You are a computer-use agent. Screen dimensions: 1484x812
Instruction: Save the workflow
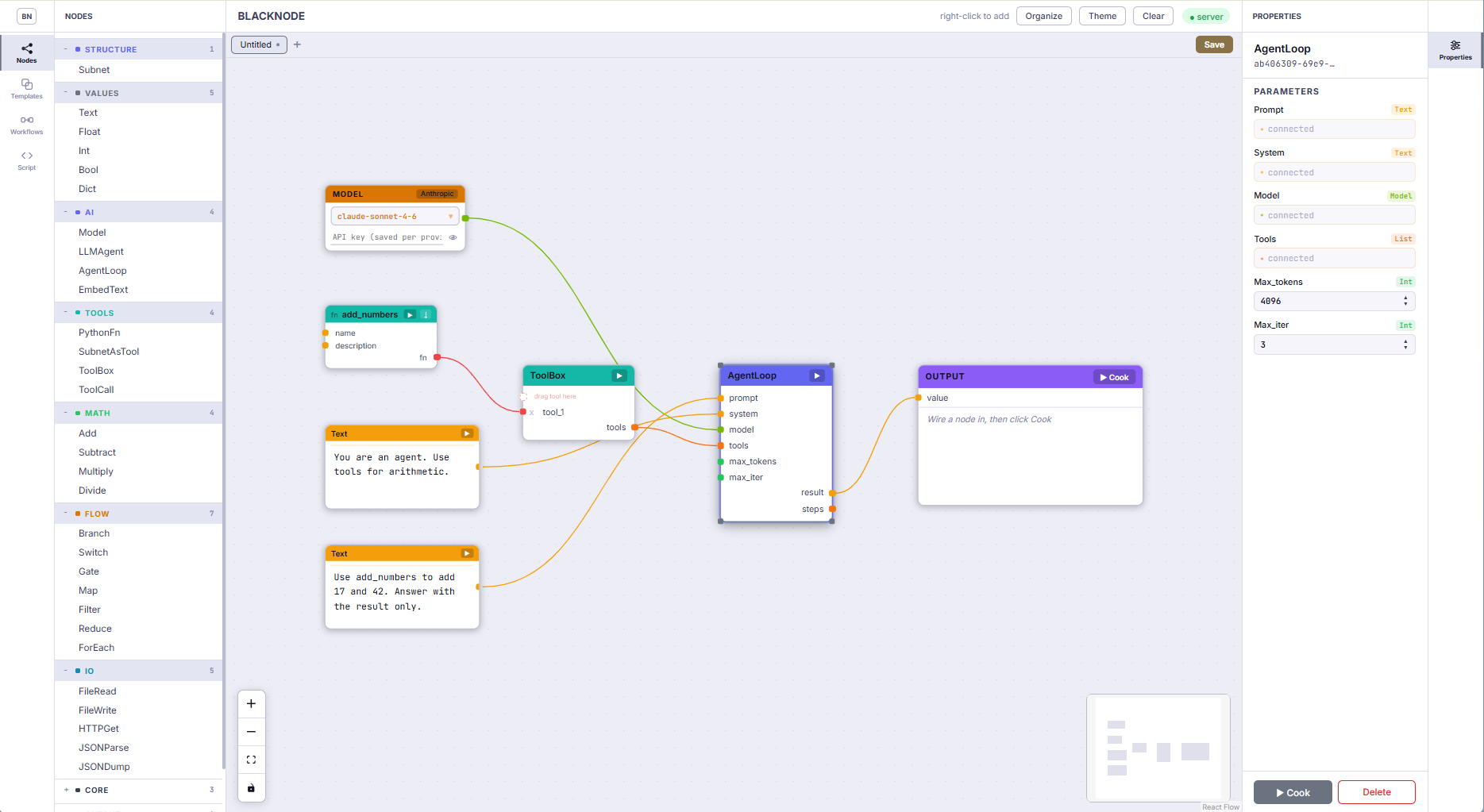[1214, 44]
